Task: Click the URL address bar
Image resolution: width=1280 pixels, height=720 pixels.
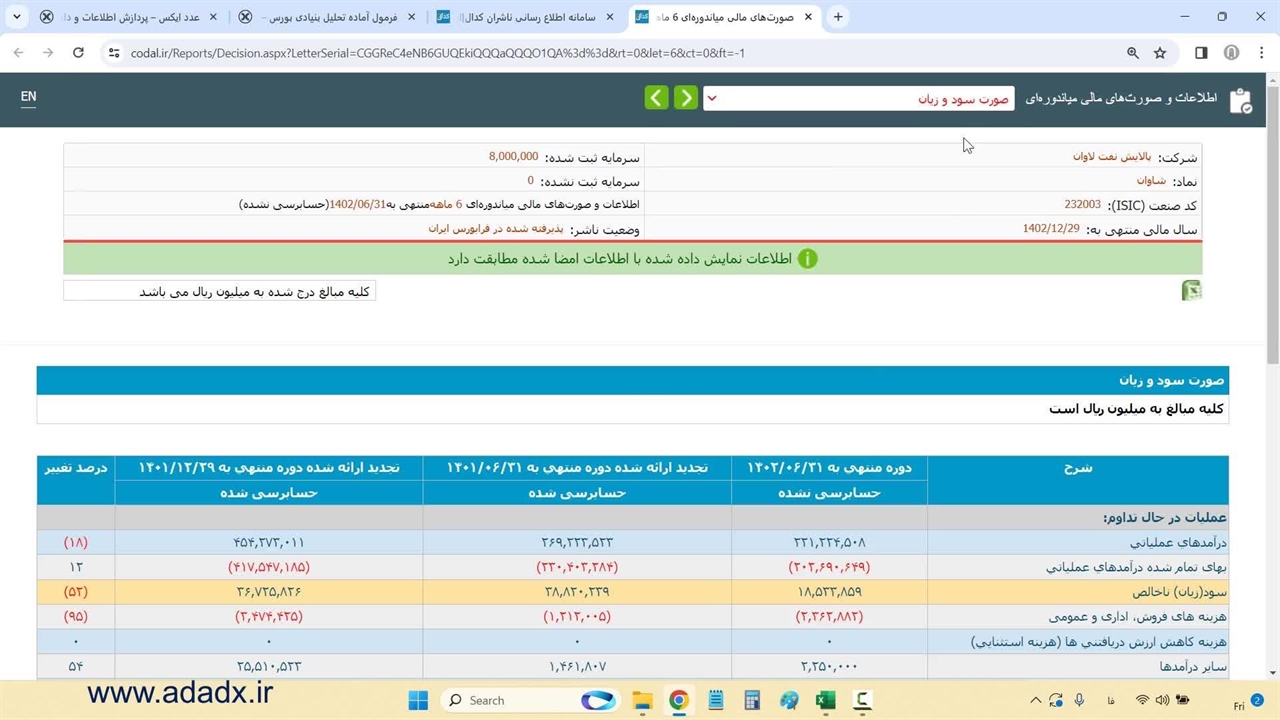Action: 600,53
